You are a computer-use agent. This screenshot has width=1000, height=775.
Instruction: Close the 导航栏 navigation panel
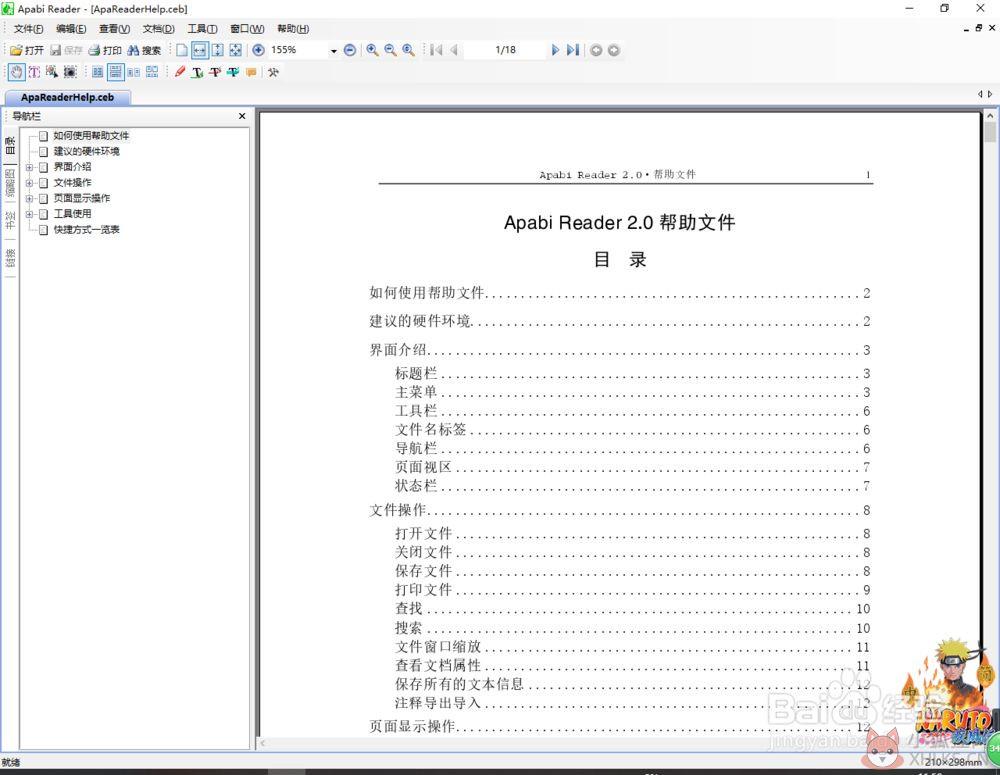click(242, 116)
